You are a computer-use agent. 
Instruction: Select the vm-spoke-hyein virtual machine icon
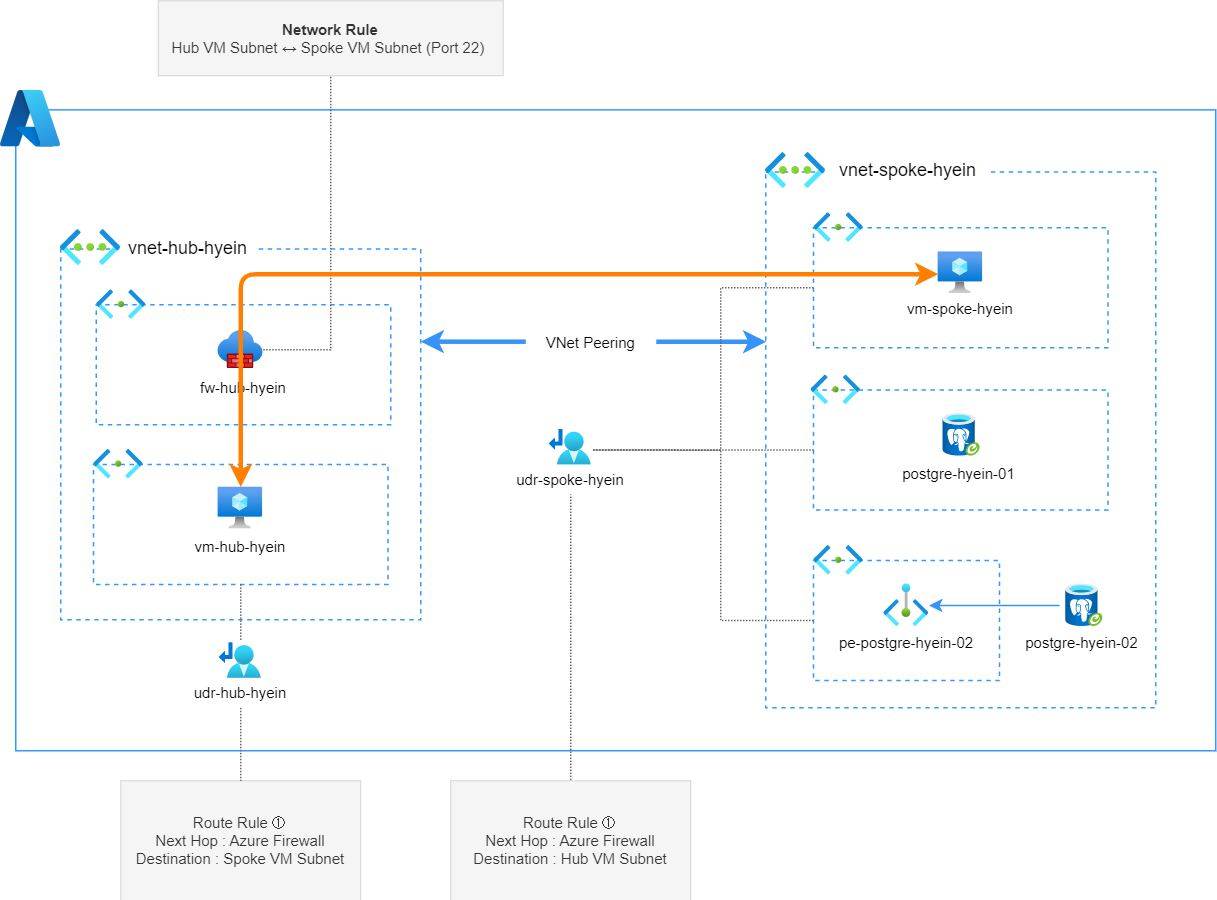pyautogui.click(x=958, y=267)
